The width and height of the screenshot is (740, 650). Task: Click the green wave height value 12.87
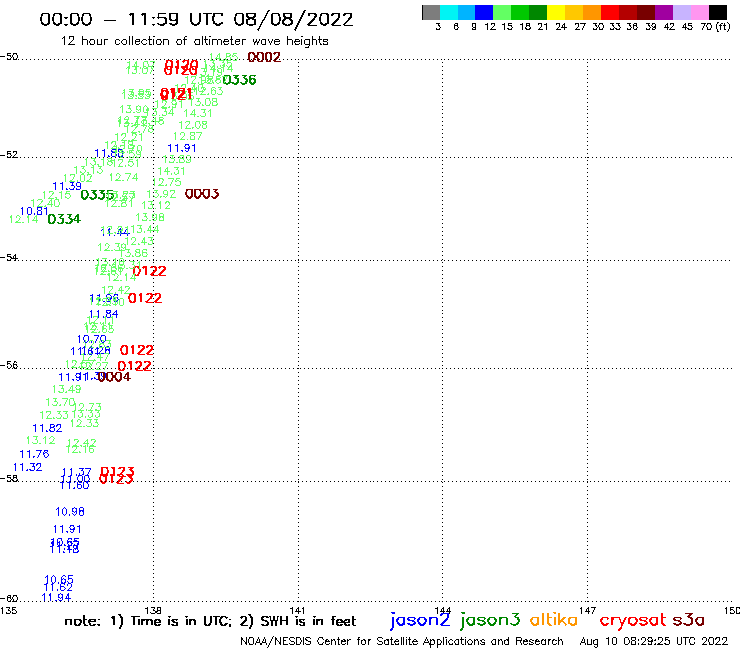(x=188, y=136)
